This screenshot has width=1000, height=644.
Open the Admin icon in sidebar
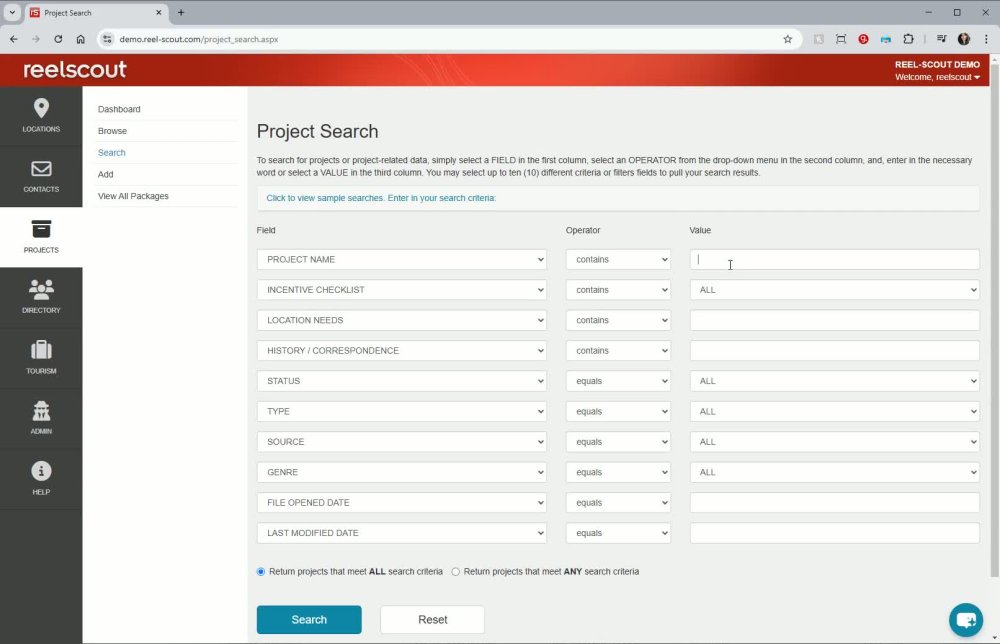pyautogui.click(x=41, y=411)
